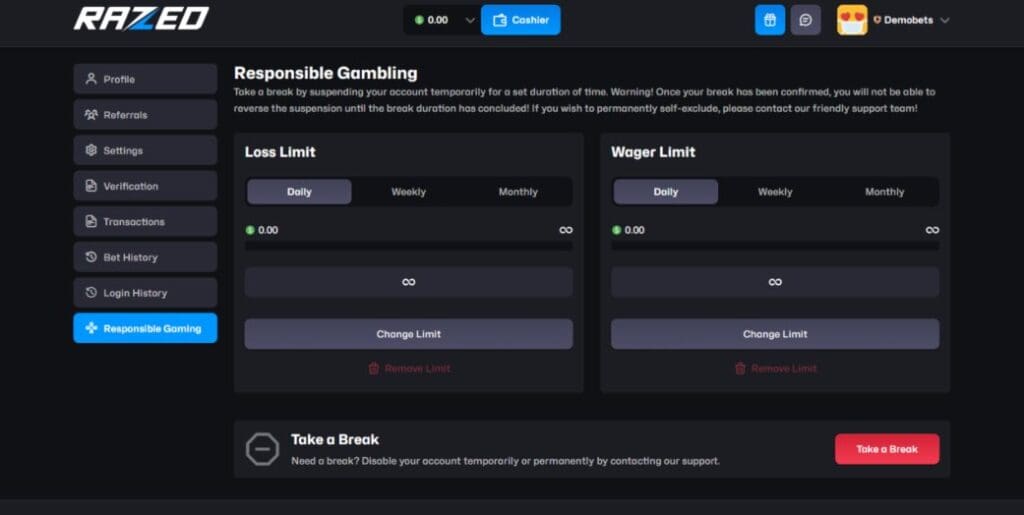The height and width of the screenshot is (515, 1024).
Task: Click the green coin balance icon
Action: tap(419, 20)
